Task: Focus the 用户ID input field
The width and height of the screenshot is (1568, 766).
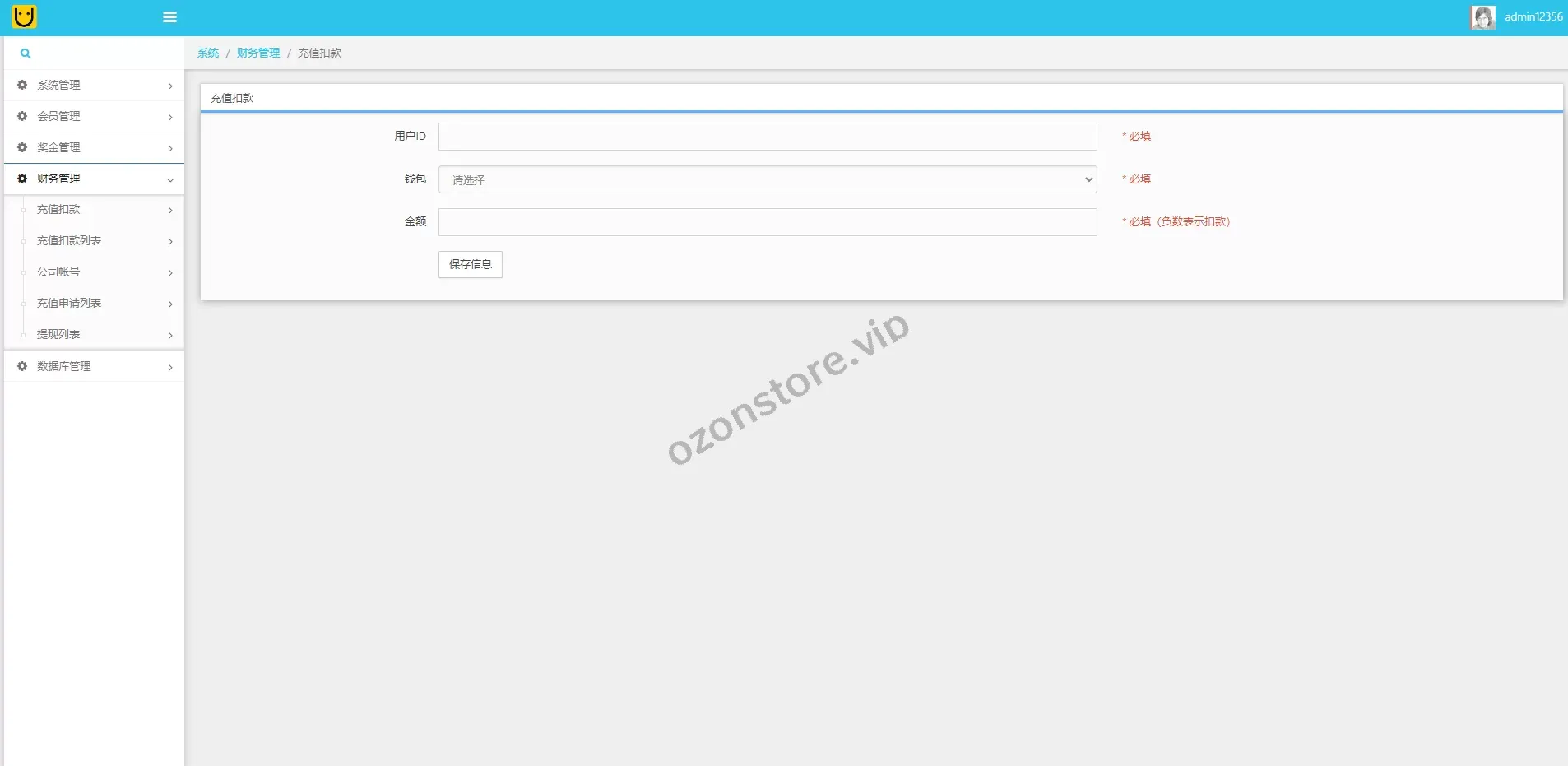Action: (x=767, y=137)
